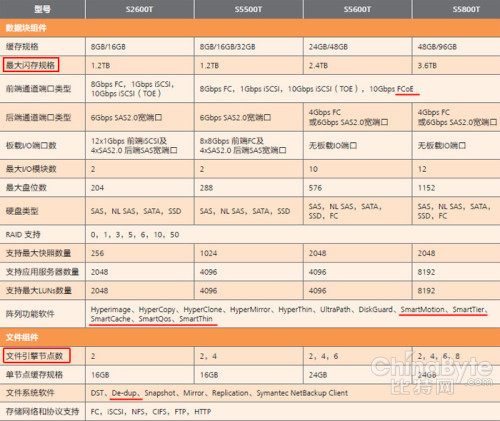The height and width of the screenshot is (421, 500).
Task: Select the 24GB/48GB cache value
Action: coord(328,47)
